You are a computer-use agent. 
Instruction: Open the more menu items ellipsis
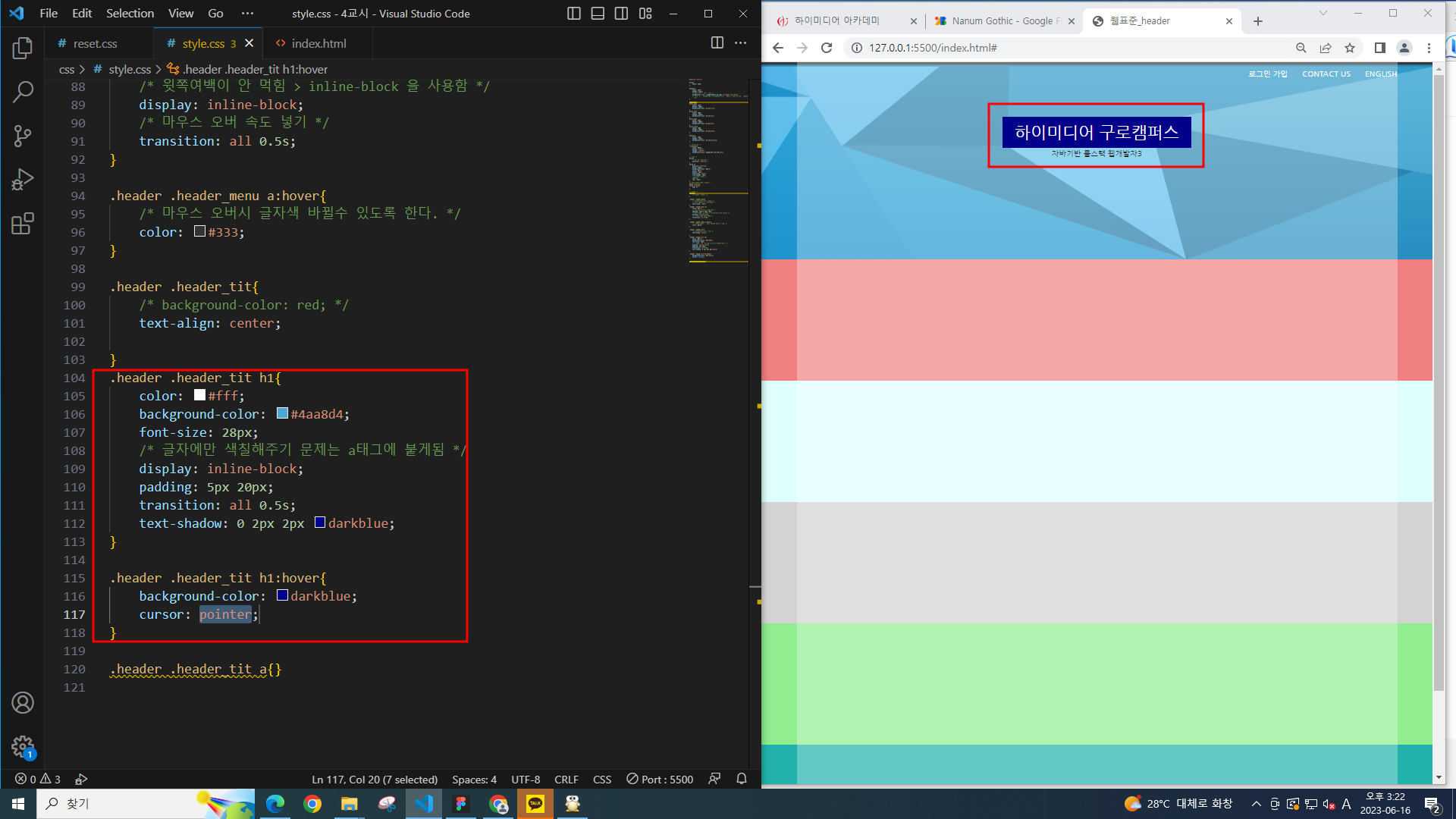point(247,14)
